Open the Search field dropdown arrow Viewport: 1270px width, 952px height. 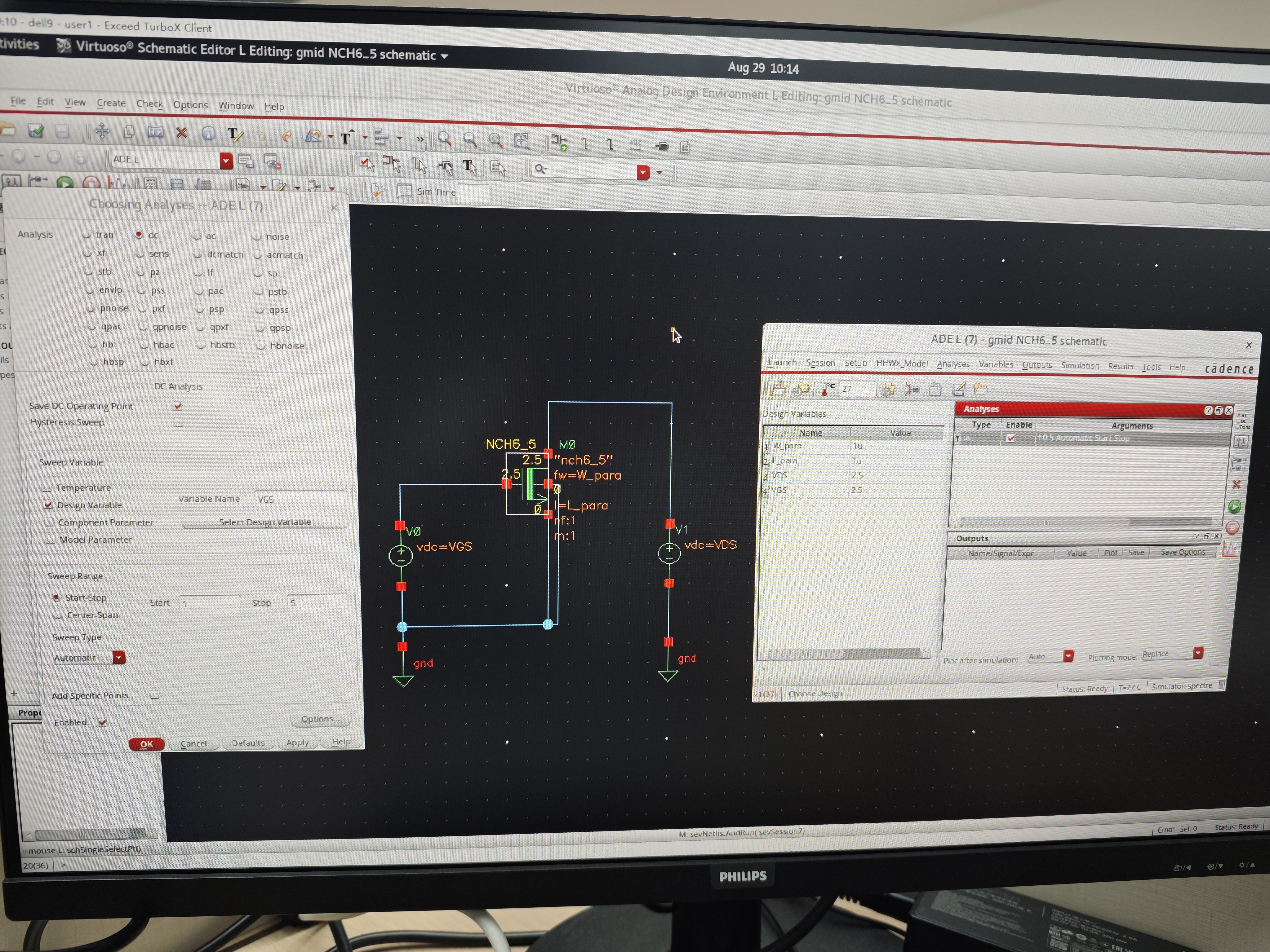pos(643,172)
